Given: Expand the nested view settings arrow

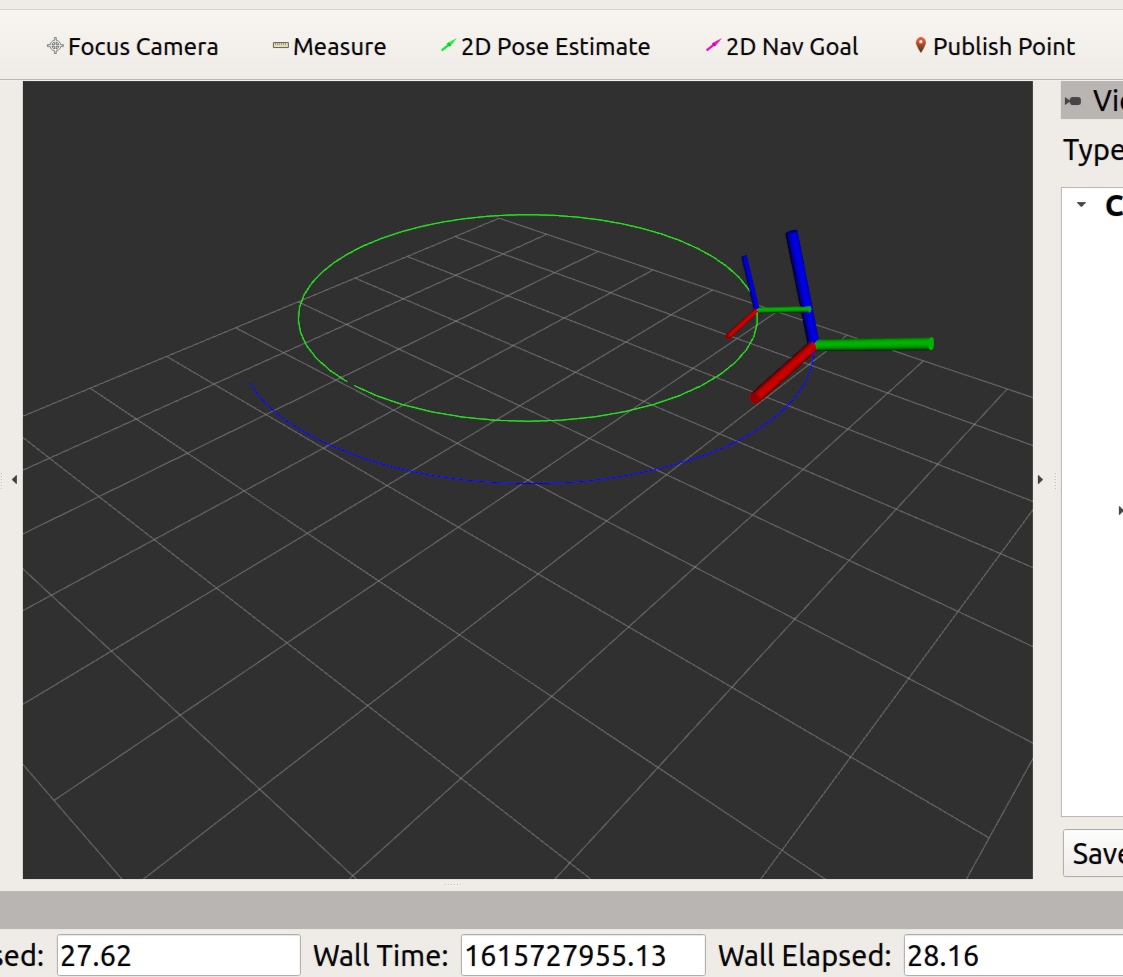Looking at the screenshot, I should [1118, 510].
